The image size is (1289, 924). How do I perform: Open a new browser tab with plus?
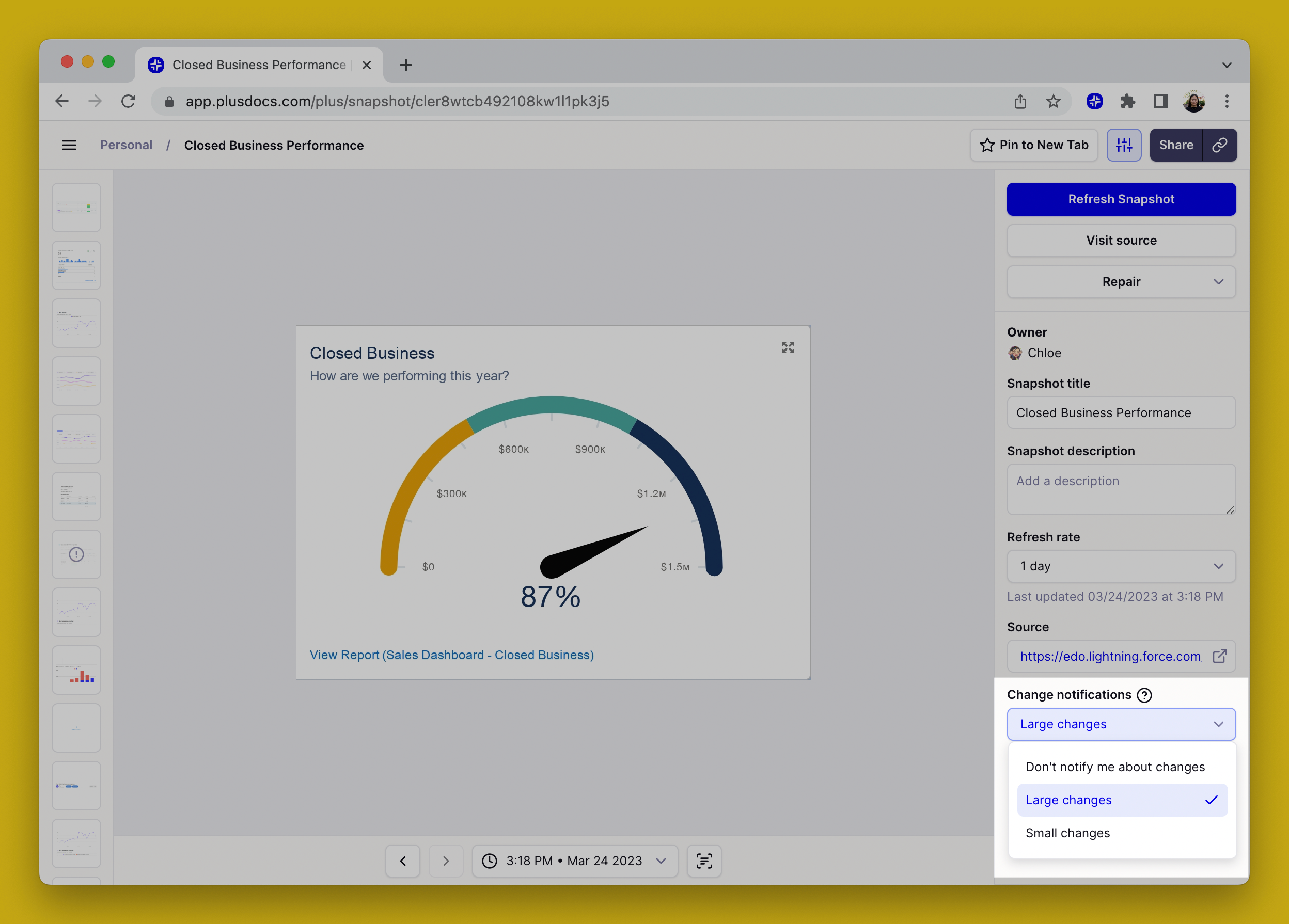(x=406, y=65)
